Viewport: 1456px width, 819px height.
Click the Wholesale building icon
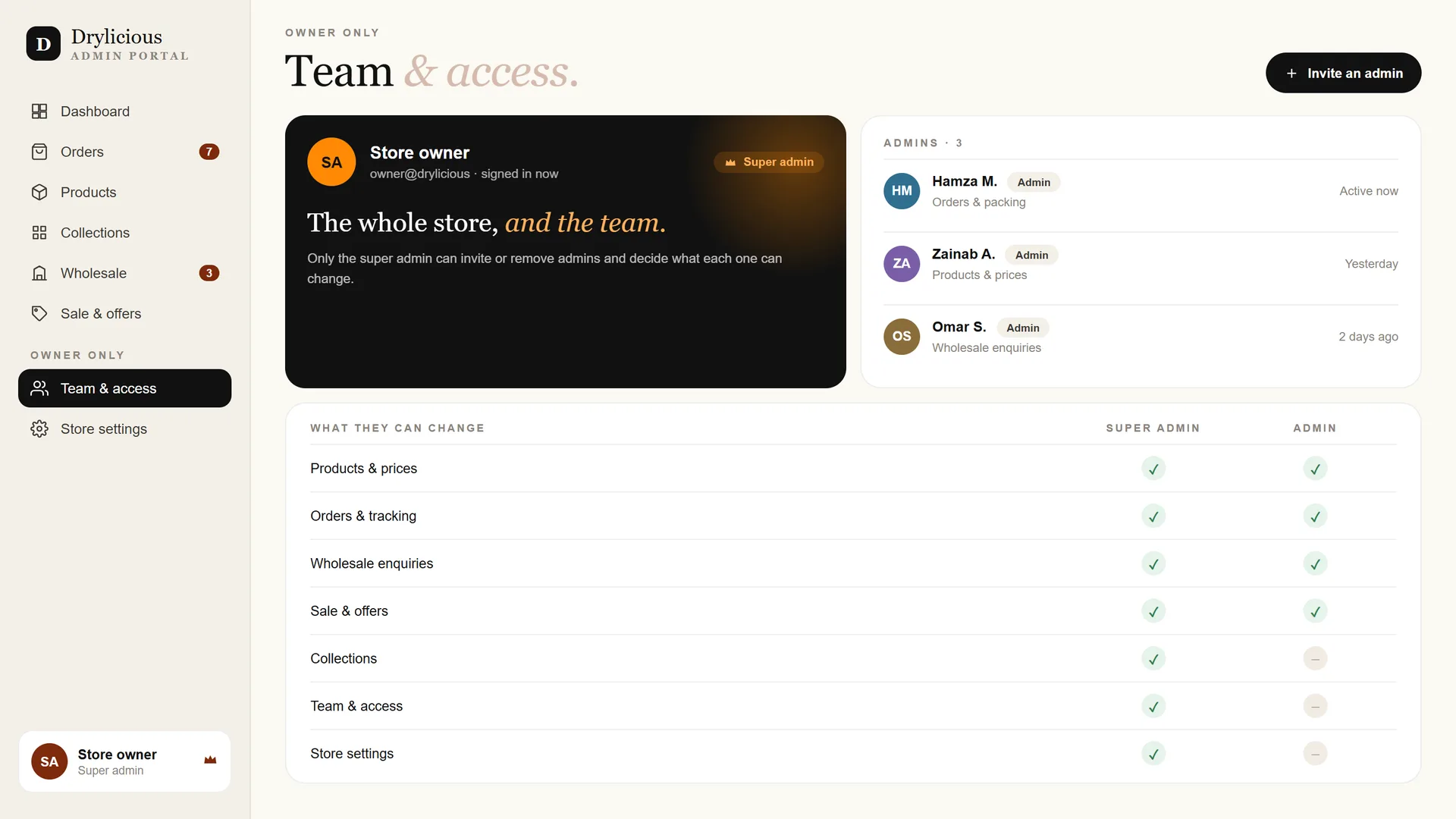coord(39,273)
